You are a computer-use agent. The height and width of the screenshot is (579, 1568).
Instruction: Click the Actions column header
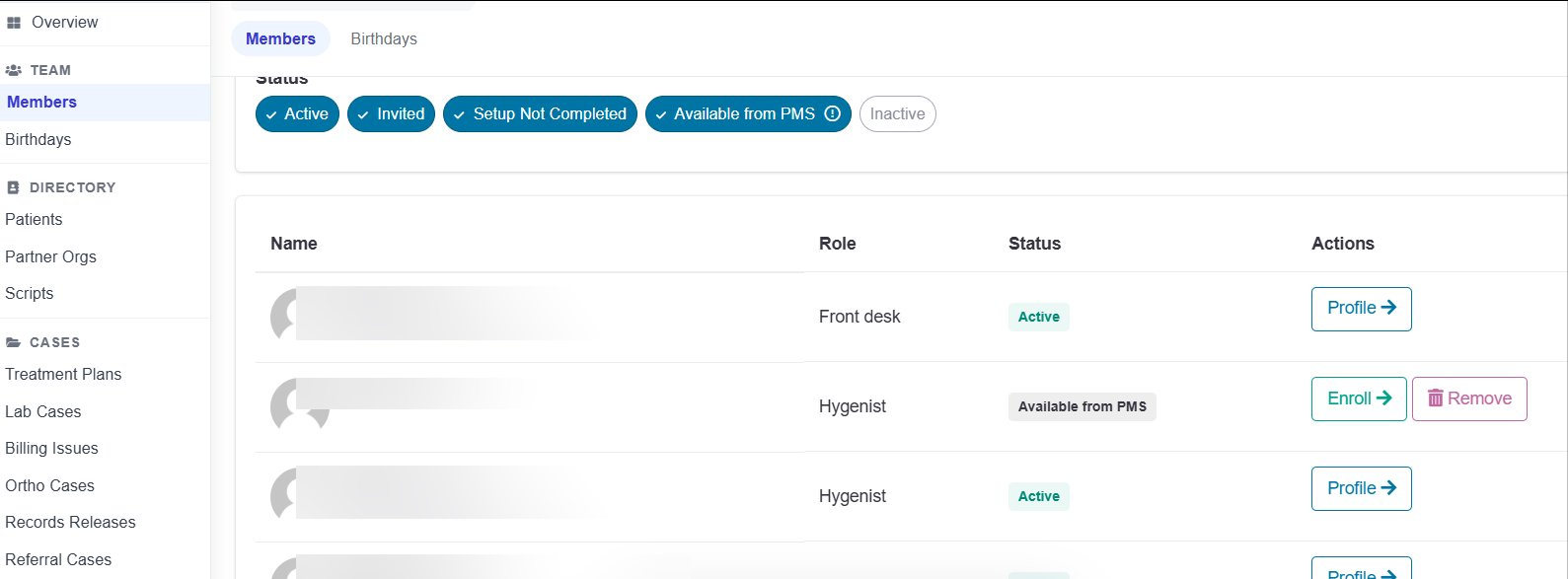(1342, 244)
